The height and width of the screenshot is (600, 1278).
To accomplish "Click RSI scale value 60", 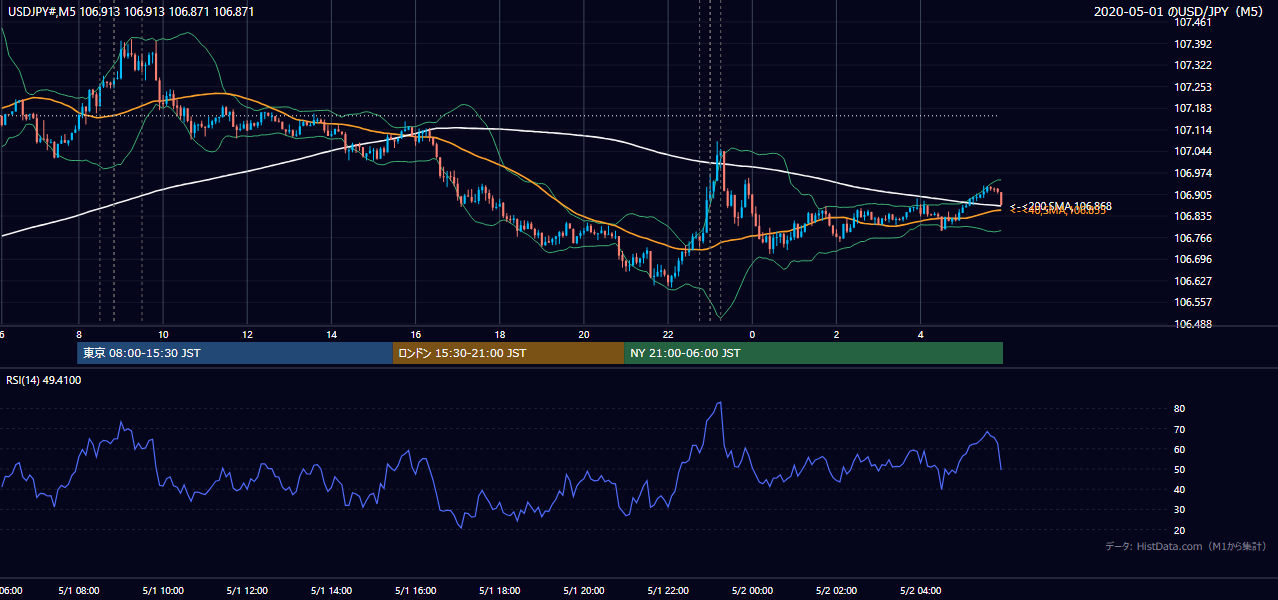I will pyautogui.click(x=1180, y=449).
